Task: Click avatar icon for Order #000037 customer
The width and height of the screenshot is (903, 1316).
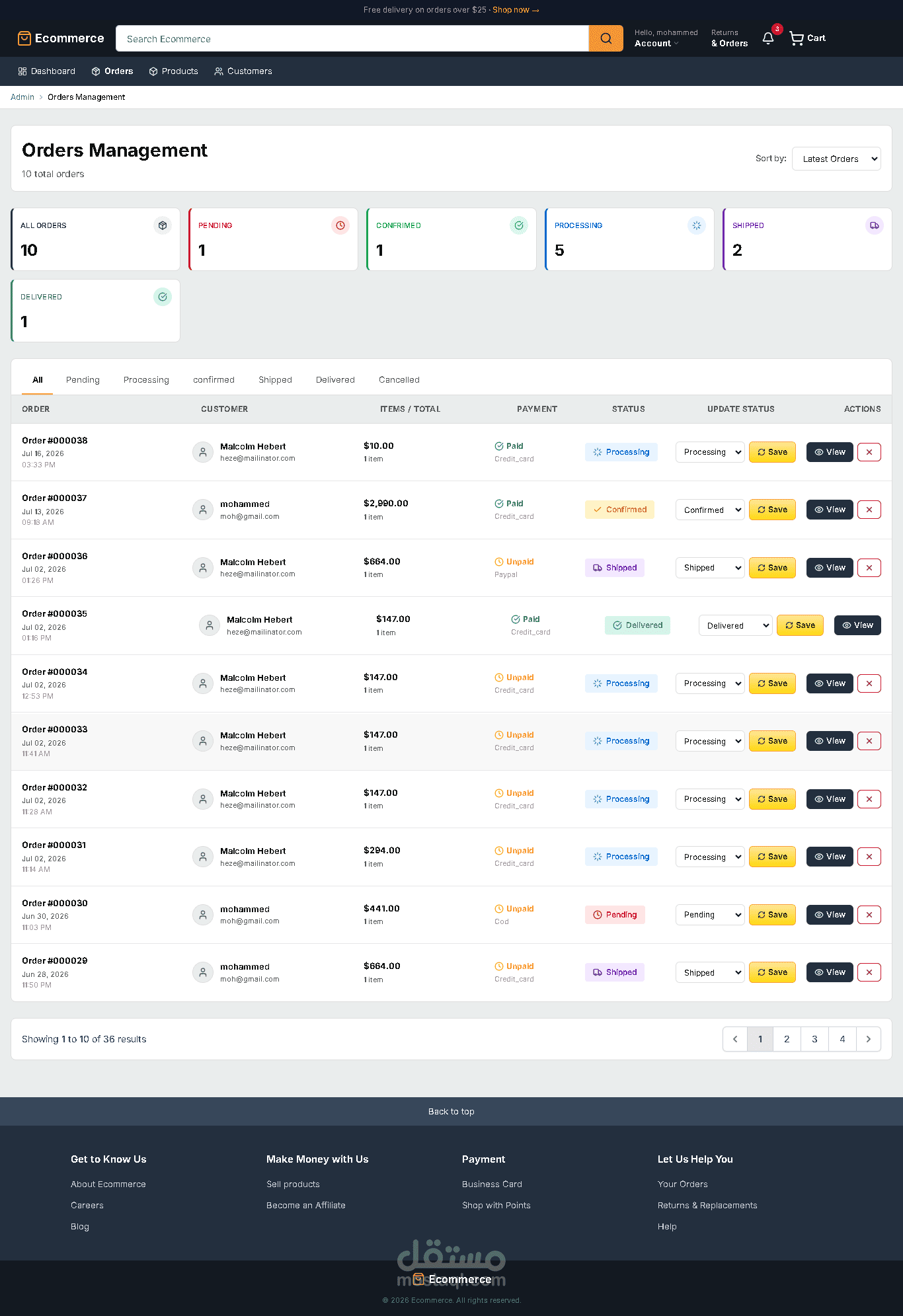Action: (203, 510)
